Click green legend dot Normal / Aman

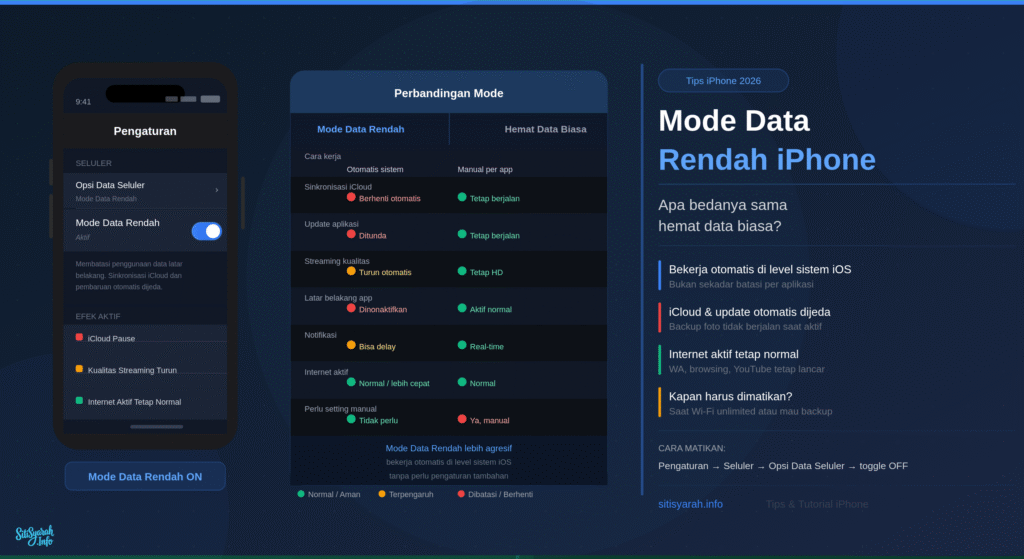[301, 494]
